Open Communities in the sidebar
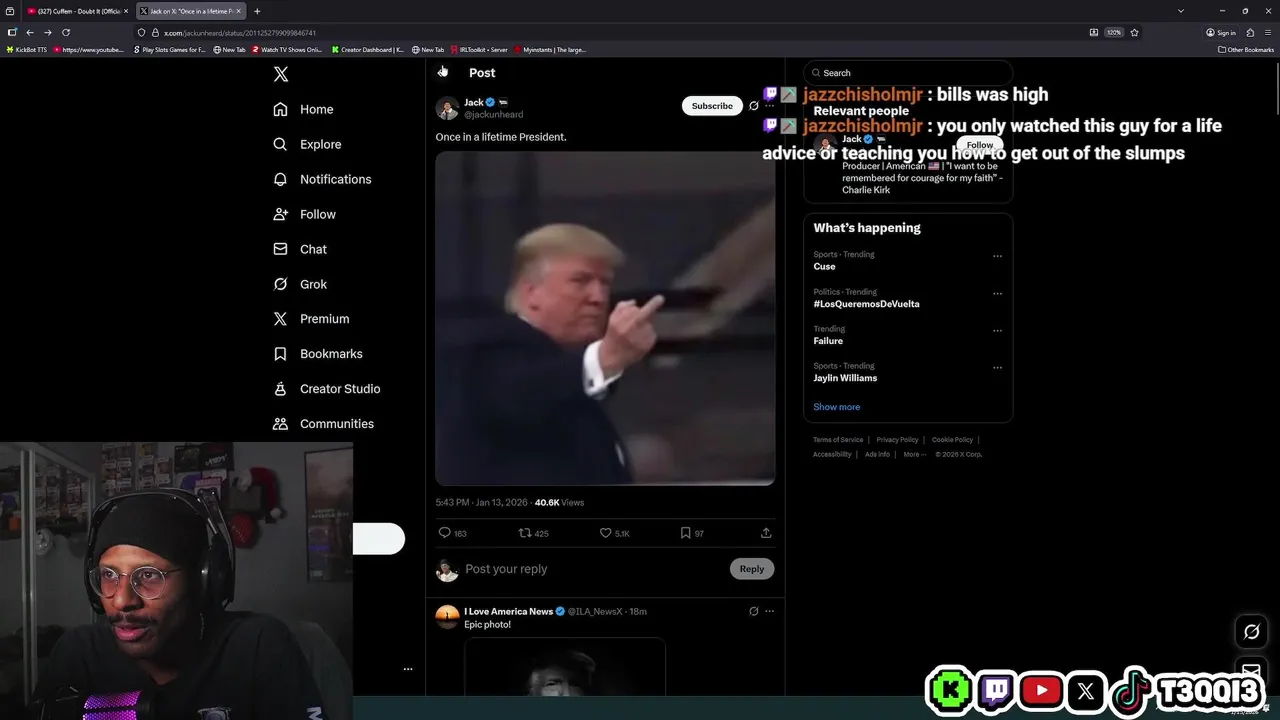1280x720 pixels. pyautogui.click(x=323, y=424)
